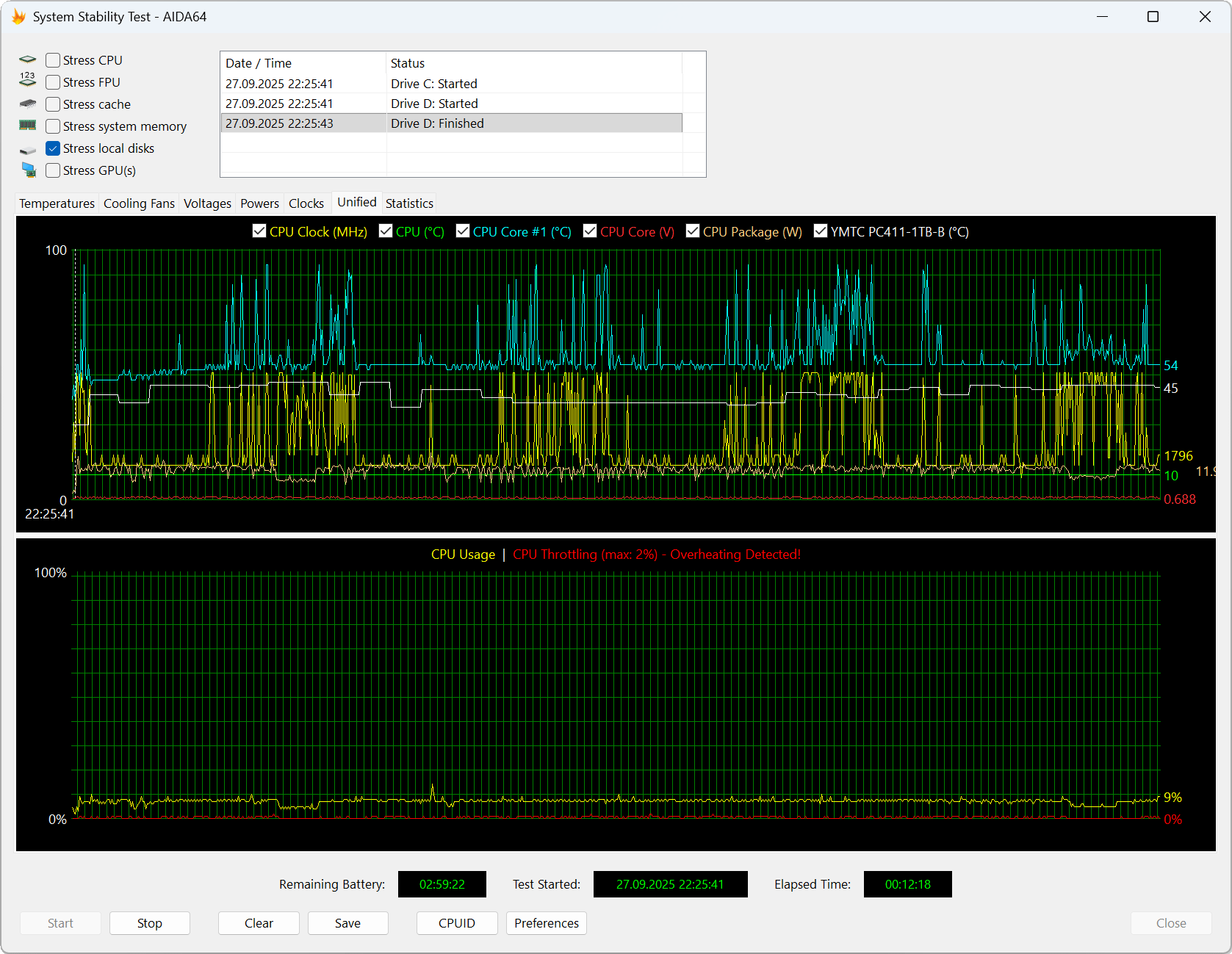Open the Preferences dialog

[x=546, y=923]
